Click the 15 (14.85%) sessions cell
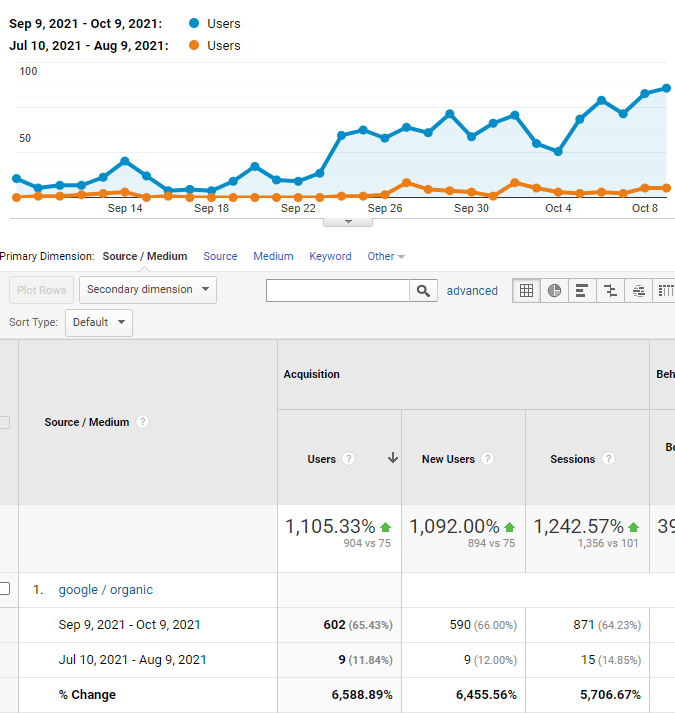675x713 pixels. 611,660
